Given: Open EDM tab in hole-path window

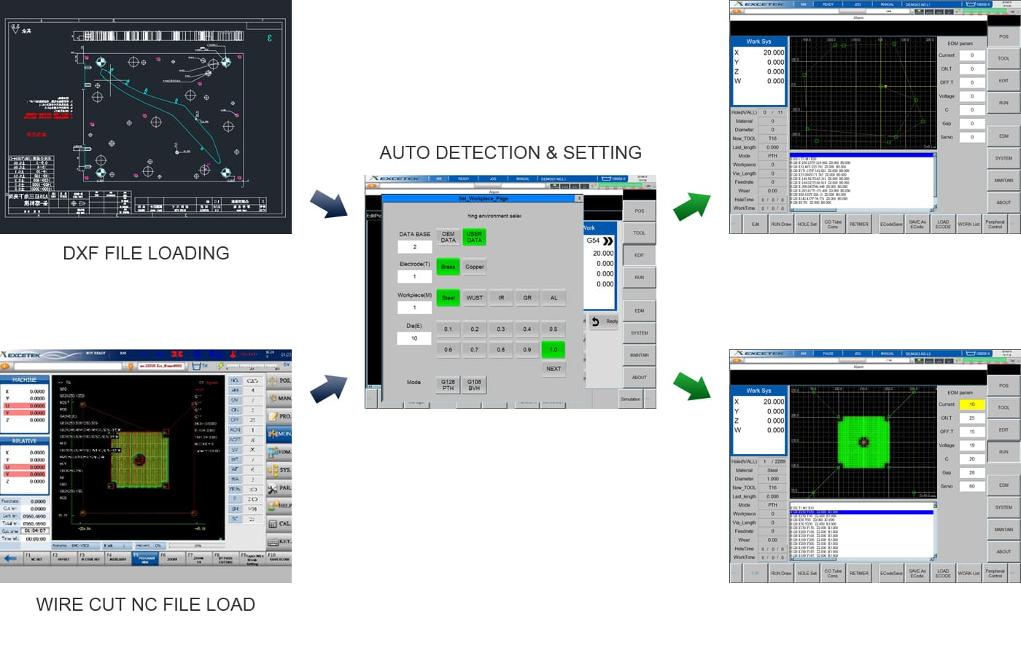Looking at the screenshot, I should [1003, 136].
